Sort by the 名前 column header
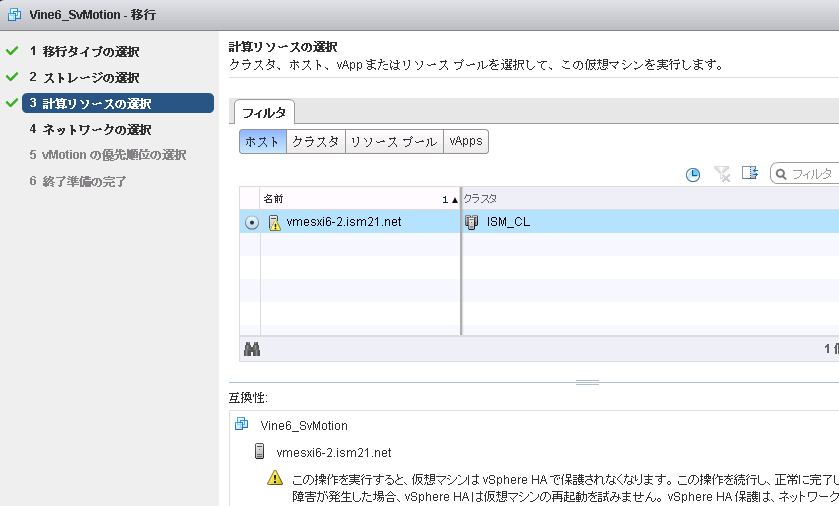Screen dimensions: 839x506 350,199
